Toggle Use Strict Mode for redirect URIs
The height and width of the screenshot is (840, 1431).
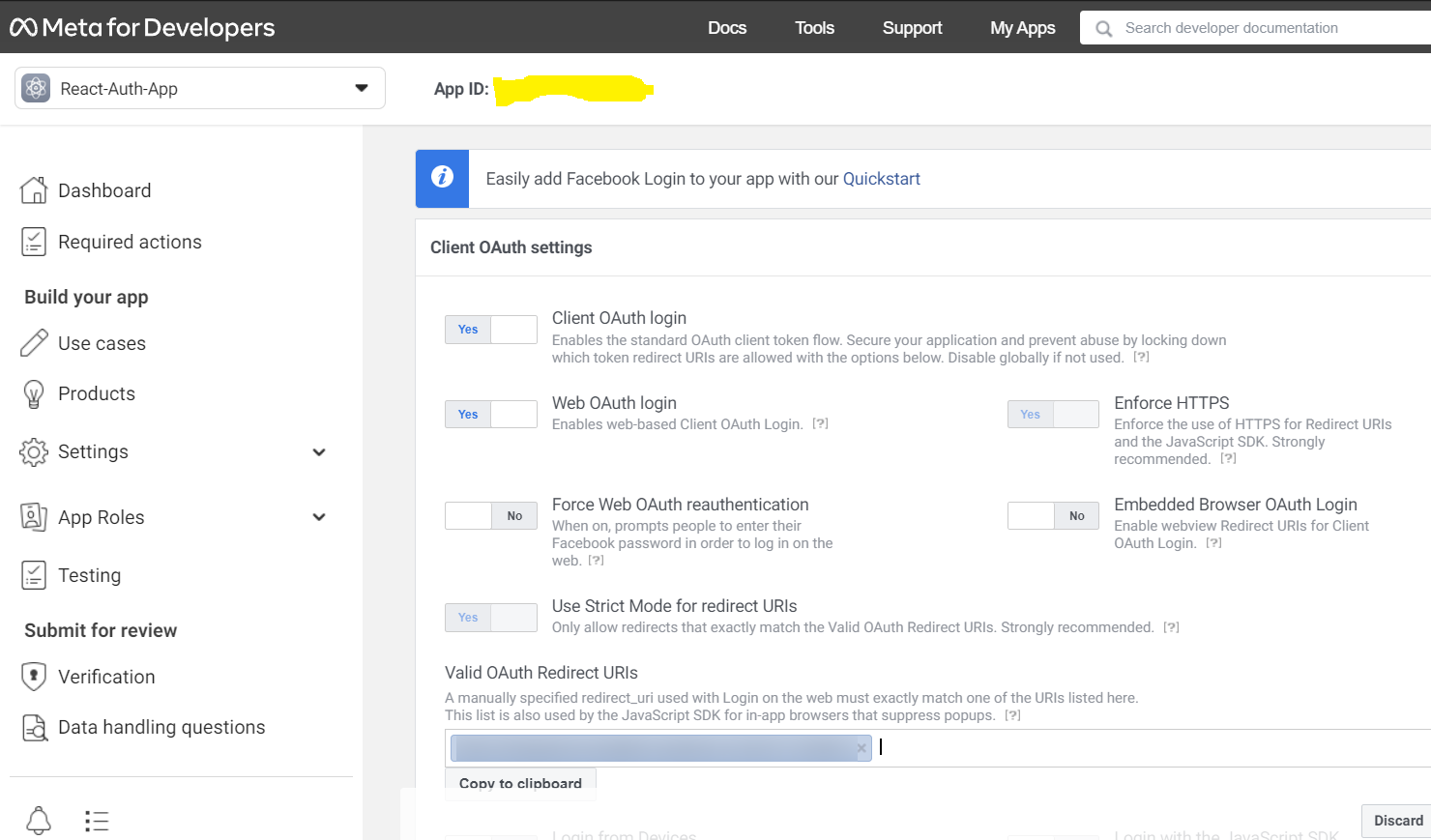point(491,618)
